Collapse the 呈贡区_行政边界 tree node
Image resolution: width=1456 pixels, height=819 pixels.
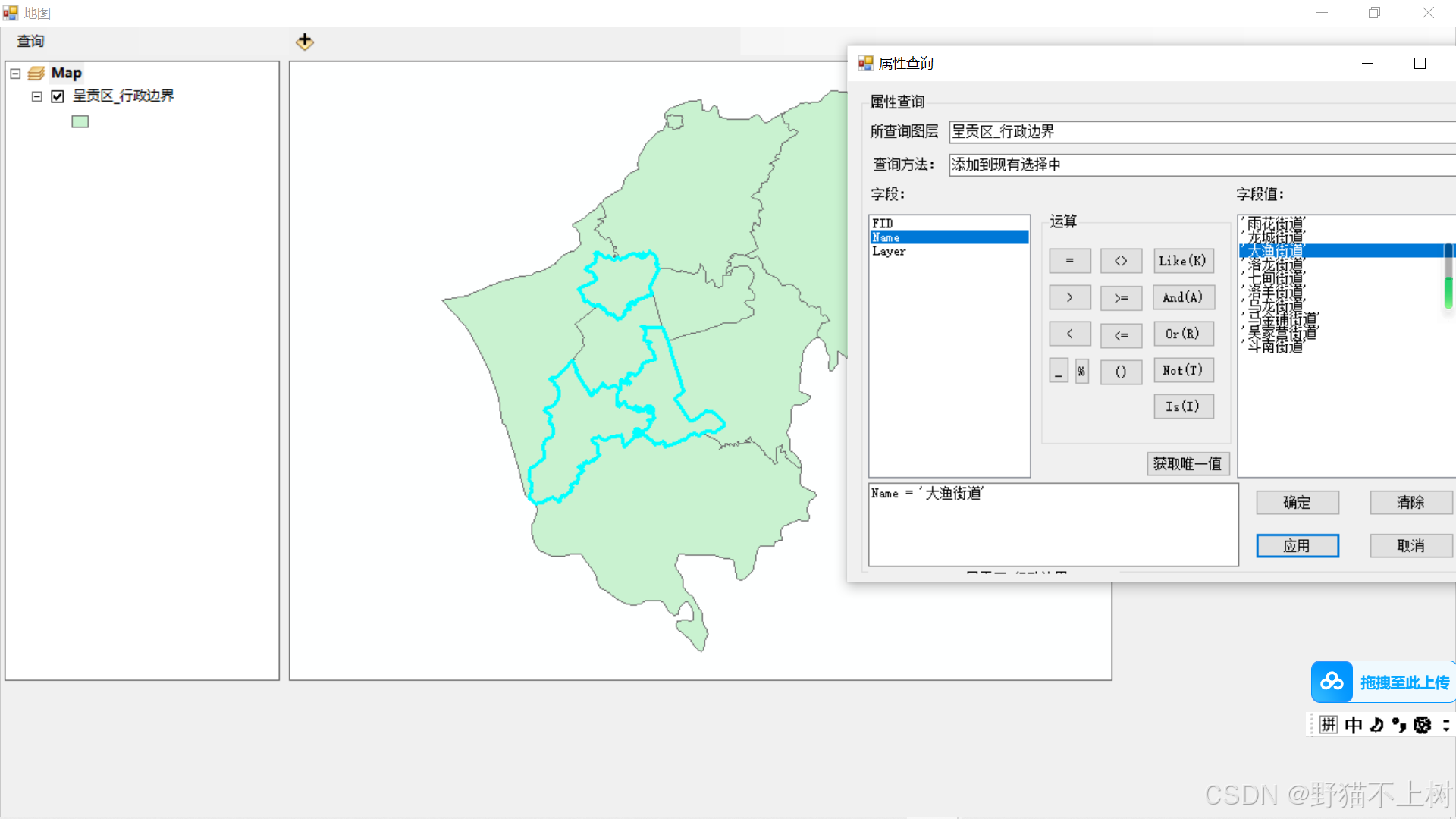36,96
